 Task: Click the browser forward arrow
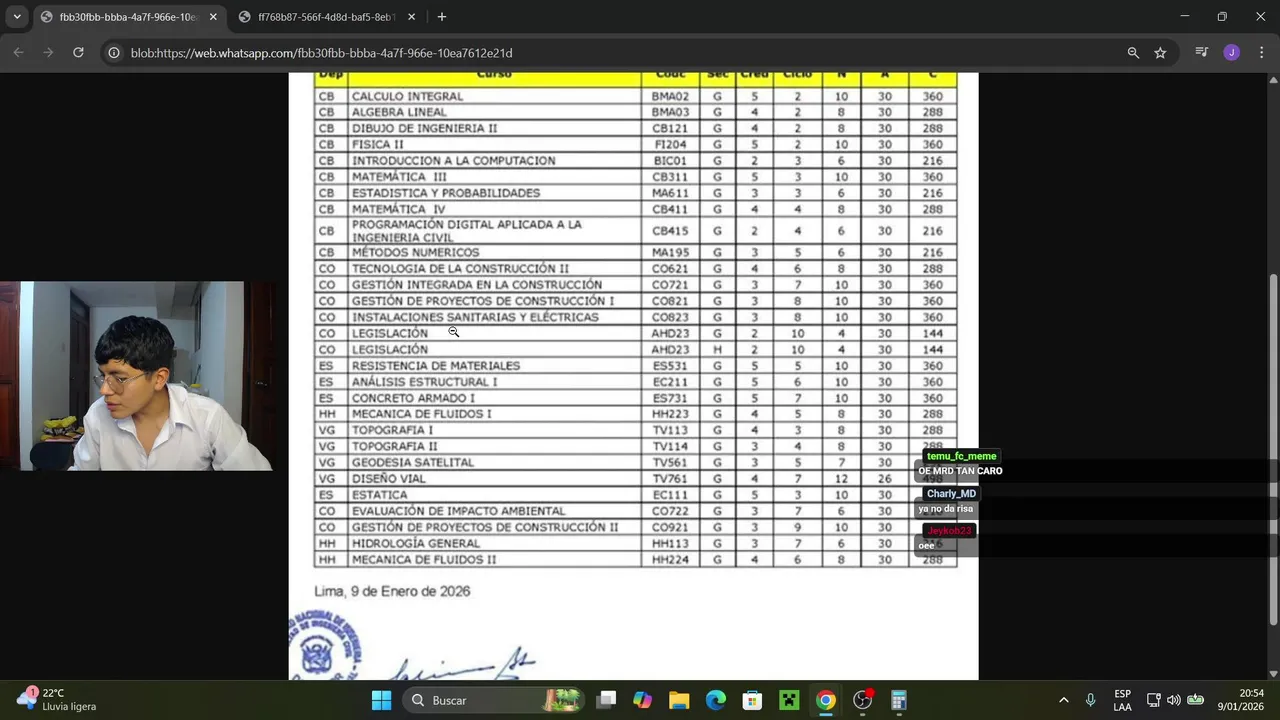click(48, 52)
